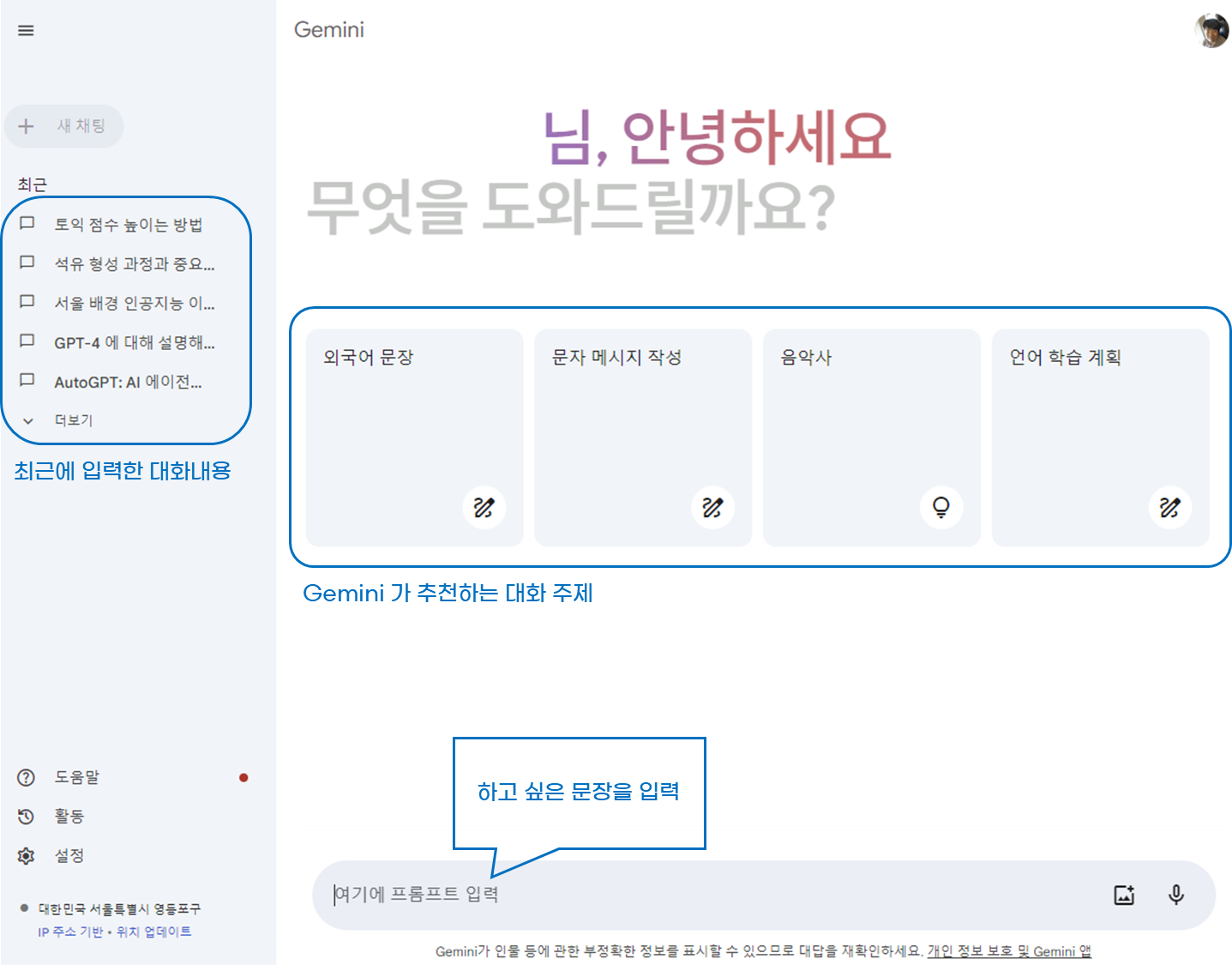Screen dimensions: 1232x965
Task: Click the settings gear icon
Action: (x=27, y=856)
